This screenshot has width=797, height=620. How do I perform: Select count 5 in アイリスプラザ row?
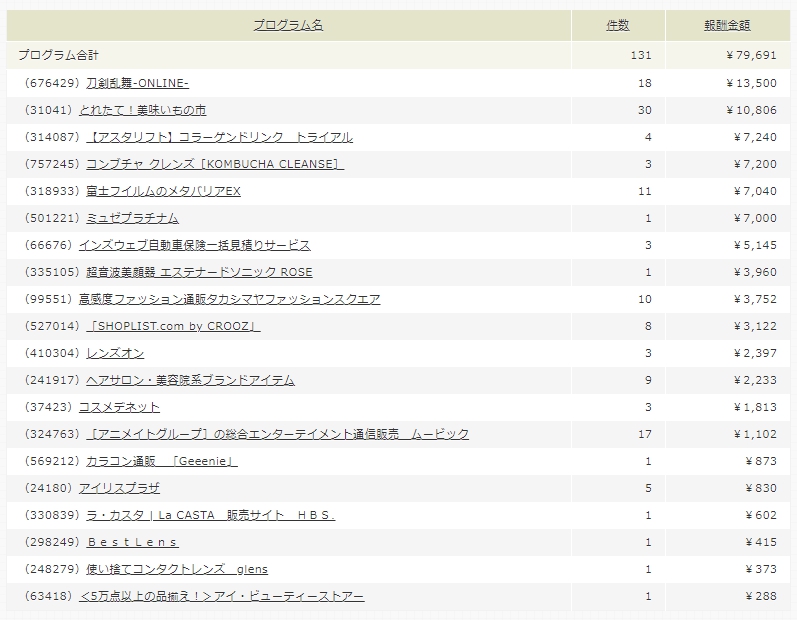pos(648,487)
